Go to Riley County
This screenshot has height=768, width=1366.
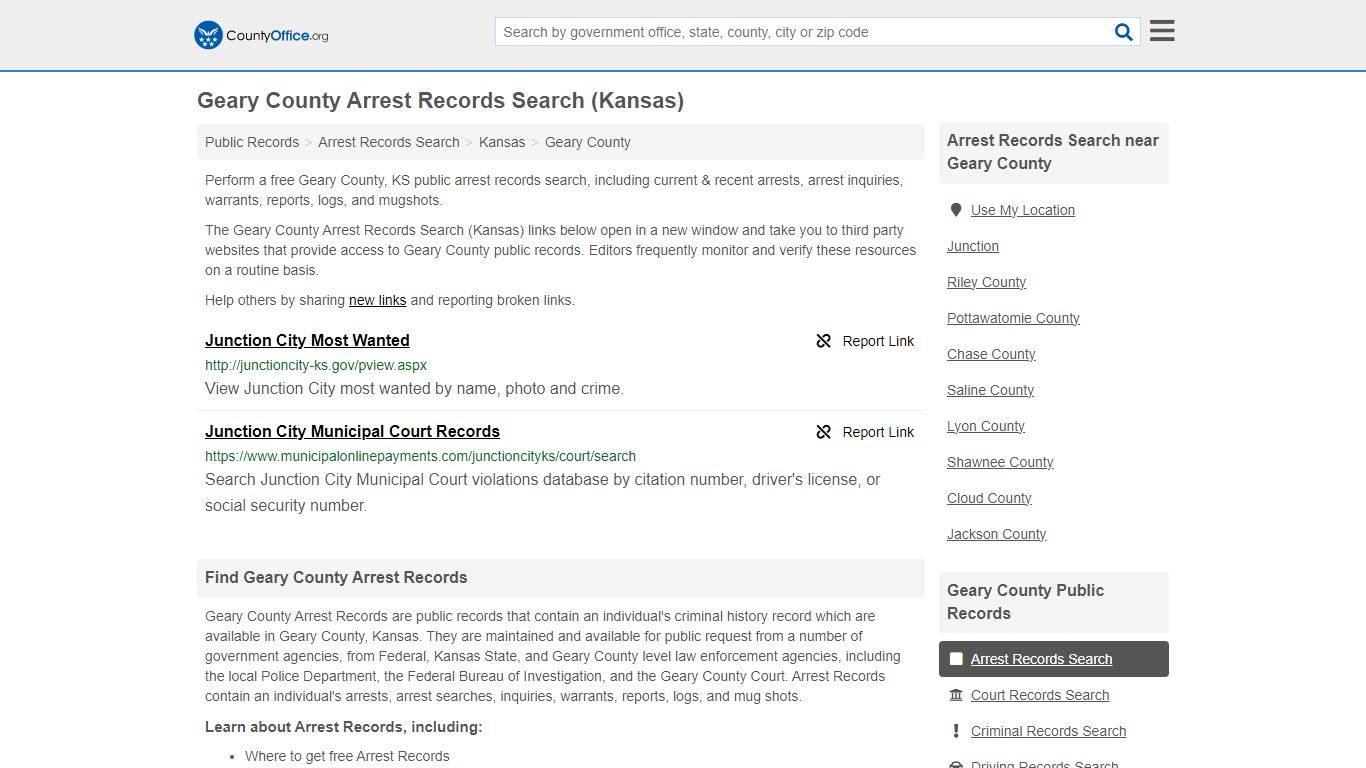coord(986,282)
